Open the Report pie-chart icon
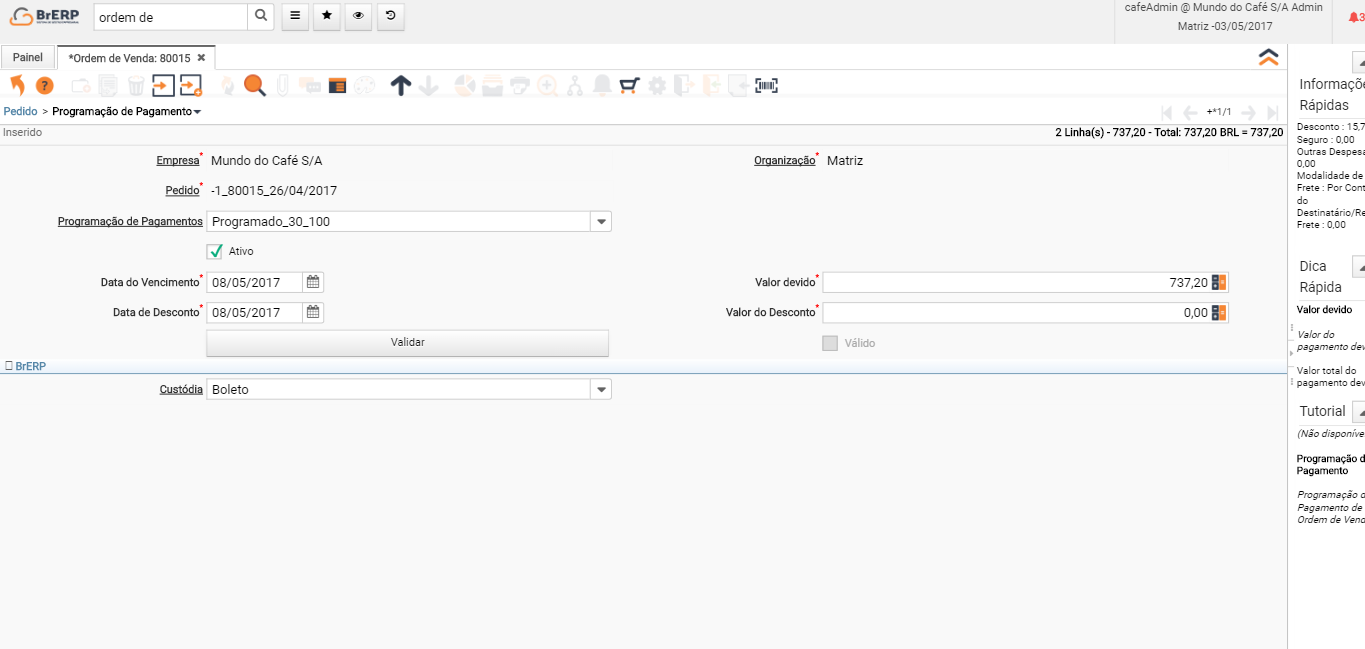This screenshot has width=1365, height=649. 465,86
